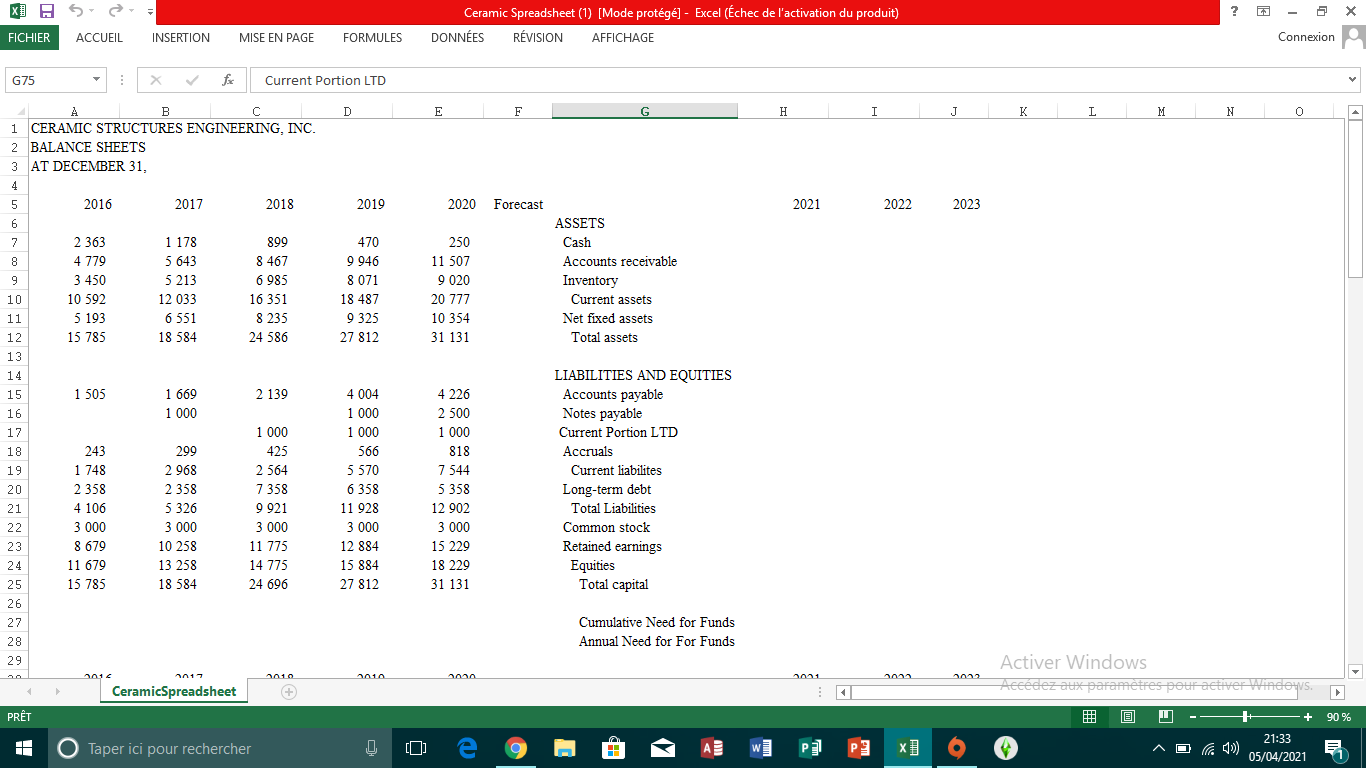Image resolution: width=1366 pixels, height=768 pixels.
Task: Click title cell CERAMIC STRUCTURES ENGINEERING, INC.
Action: [x=173, y=128]
